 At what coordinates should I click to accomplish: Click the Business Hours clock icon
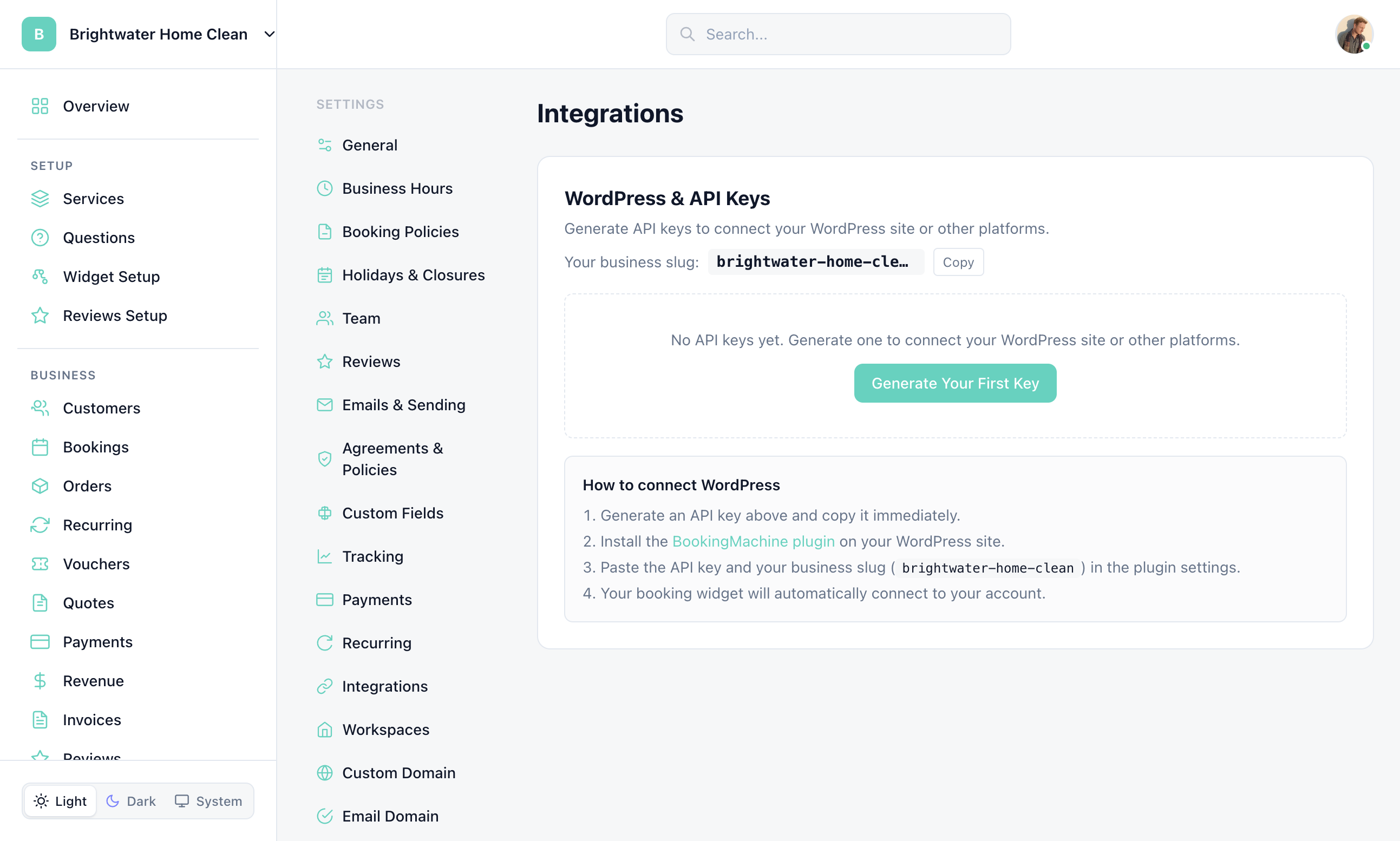pyautogui.click(x=325, y=188)
